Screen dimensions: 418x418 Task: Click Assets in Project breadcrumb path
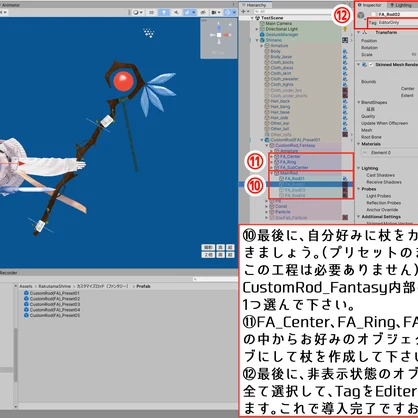tap(26, 286)
